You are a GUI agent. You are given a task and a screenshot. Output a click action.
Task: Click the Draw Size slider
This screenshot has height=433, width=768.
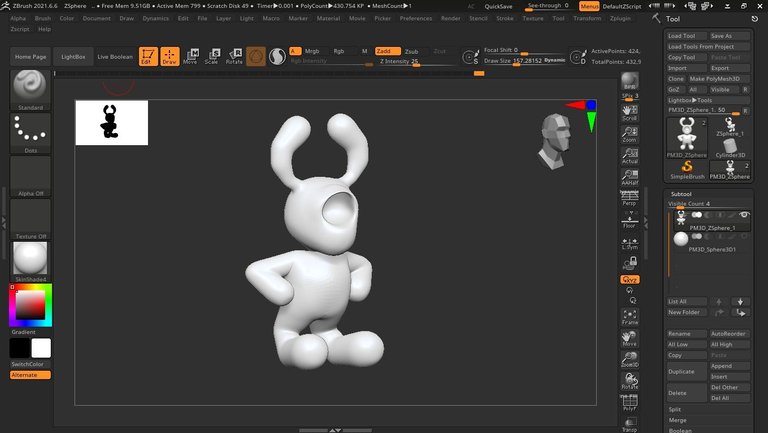point(524,61)
